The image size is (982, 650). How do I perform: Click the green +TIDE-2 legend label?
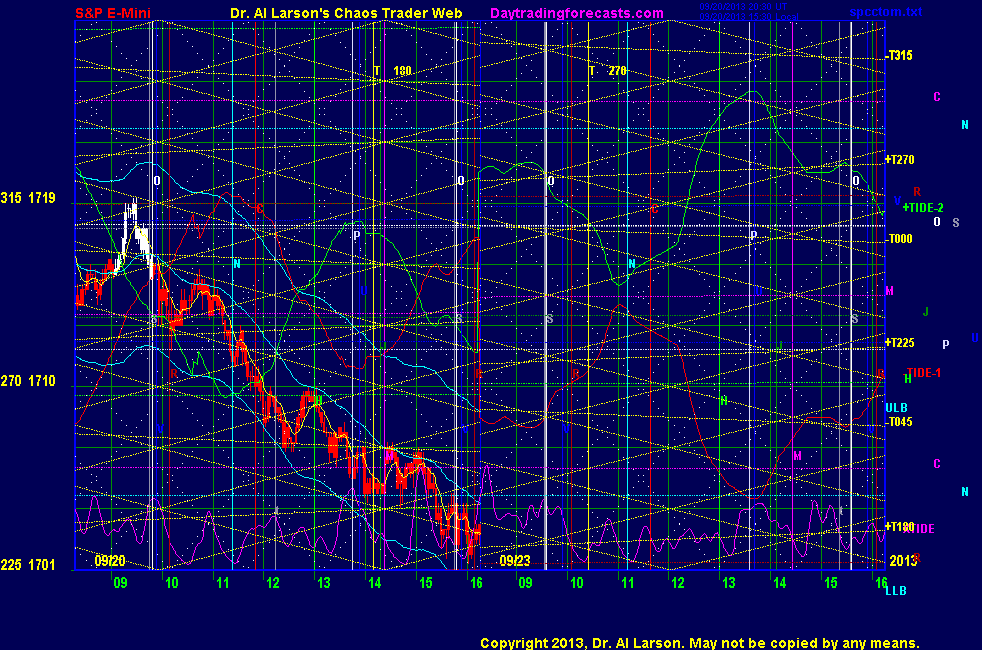click(x=923, y=207)
